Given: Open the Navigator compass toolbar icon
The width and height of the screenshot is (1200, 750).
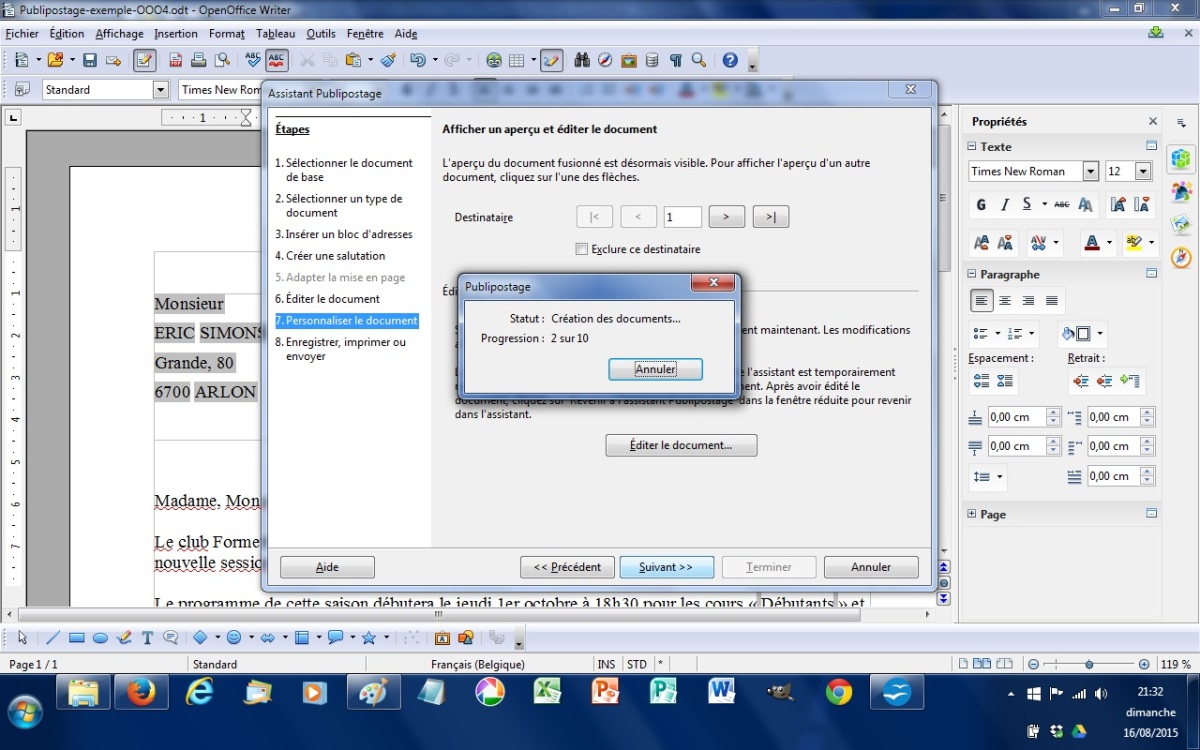Looking at the screenshot, I should 605,60.
